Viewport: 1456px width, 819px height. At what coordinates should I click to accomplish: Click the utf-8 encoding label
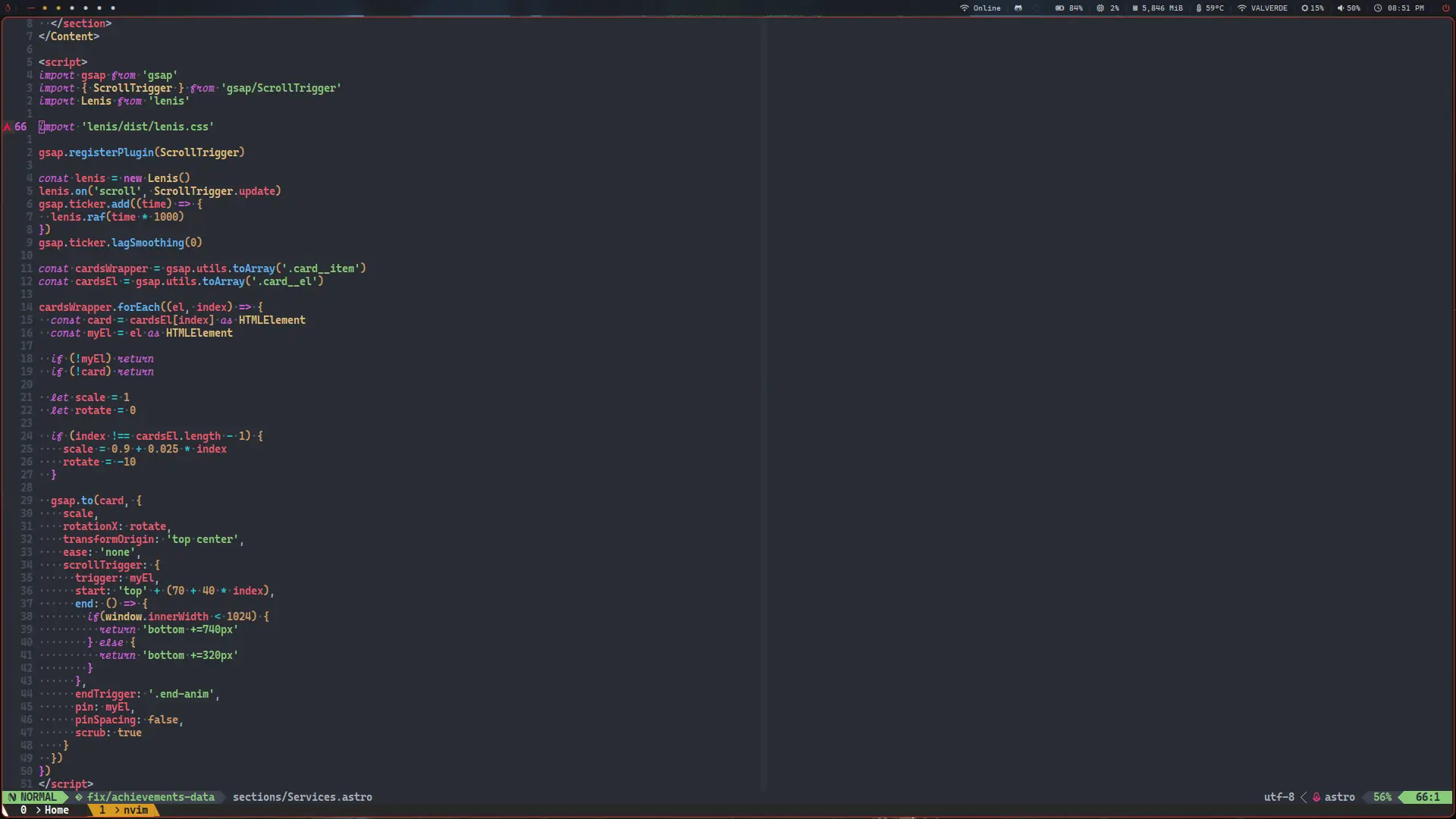[1279, 797]
